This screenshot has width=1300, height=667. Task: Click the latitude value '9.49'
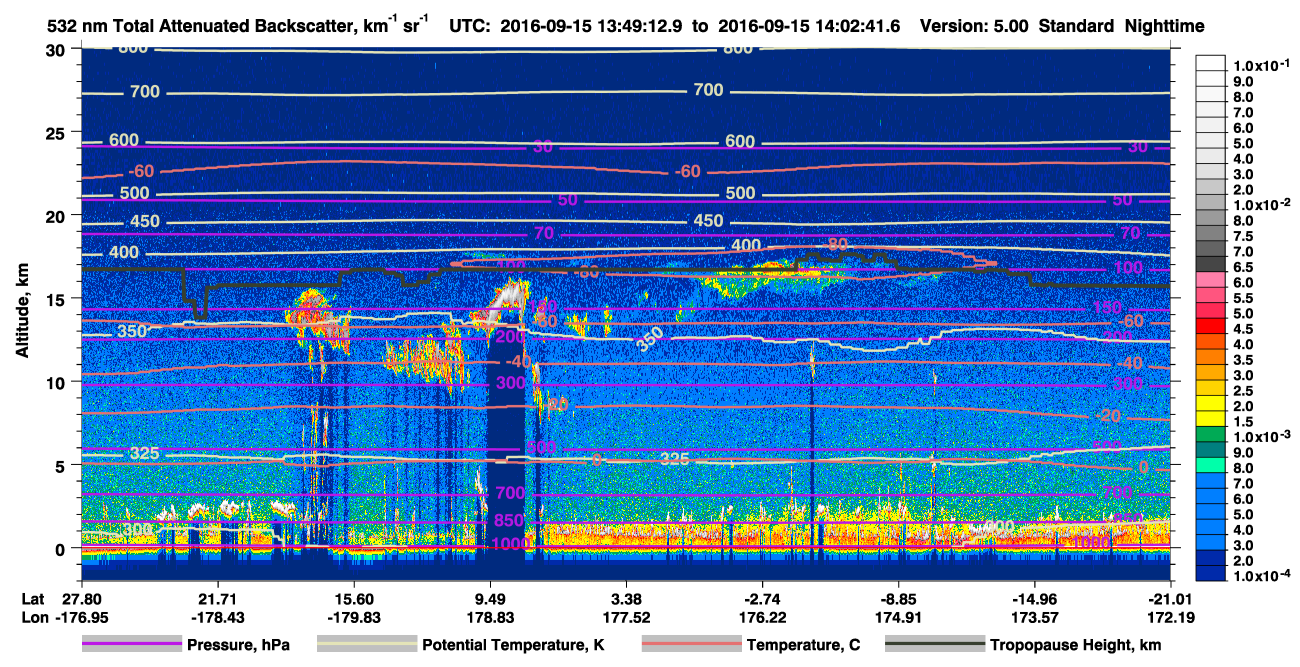click(x=489, y=598)
